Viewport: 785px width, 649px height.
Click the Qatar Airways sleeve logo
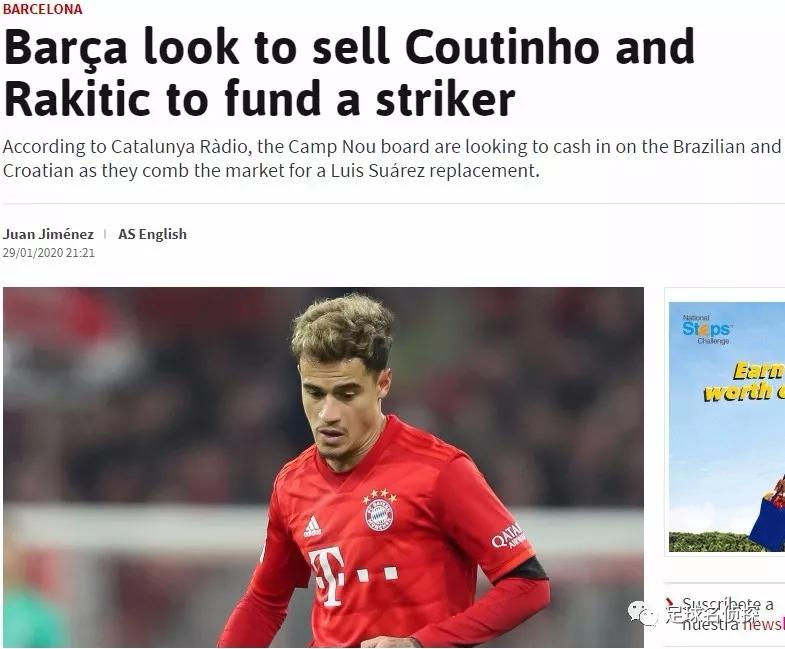[509, 536]
